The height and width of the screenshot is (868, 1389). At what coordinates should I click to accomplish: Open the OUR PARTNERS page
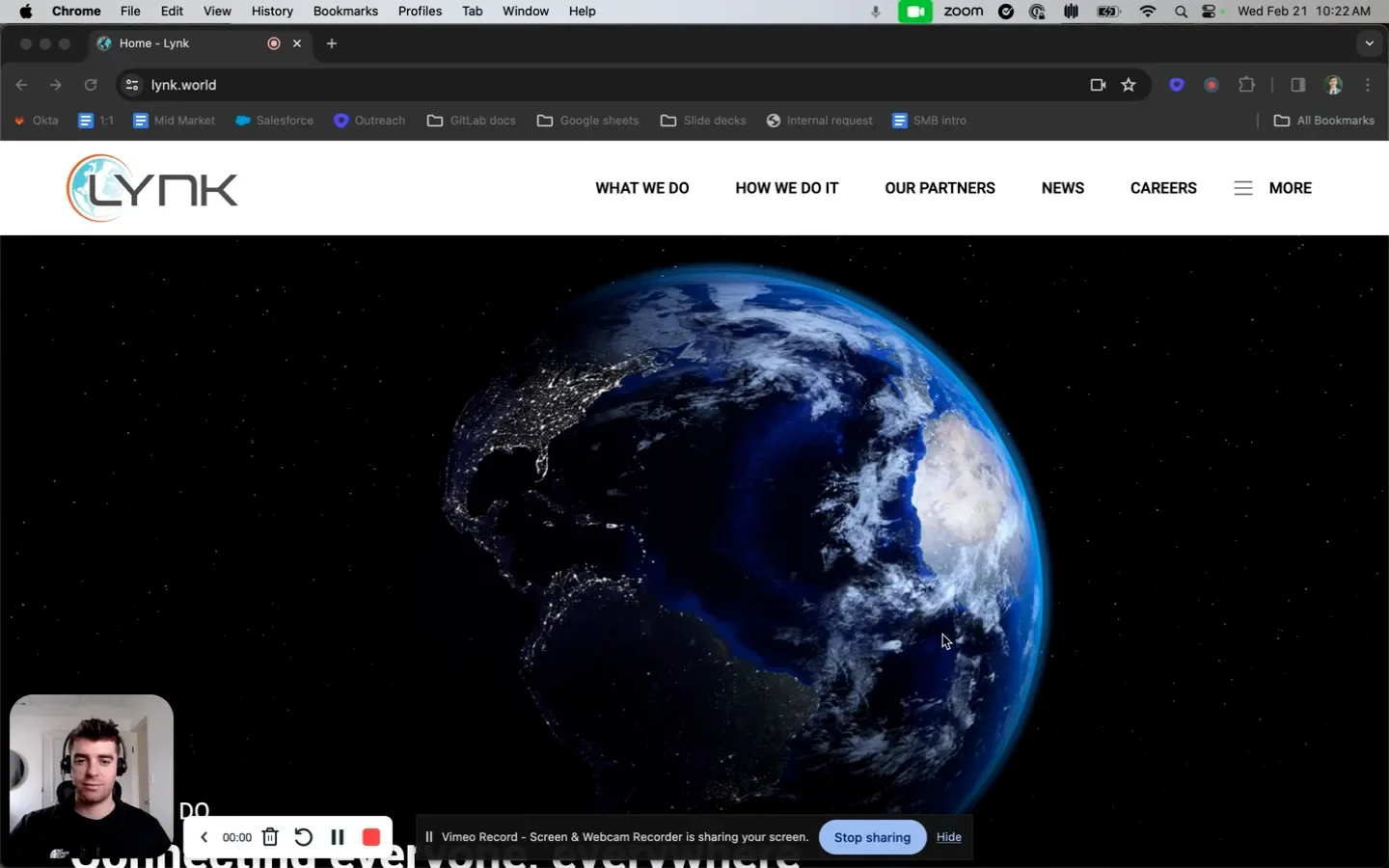click(940, 188)
